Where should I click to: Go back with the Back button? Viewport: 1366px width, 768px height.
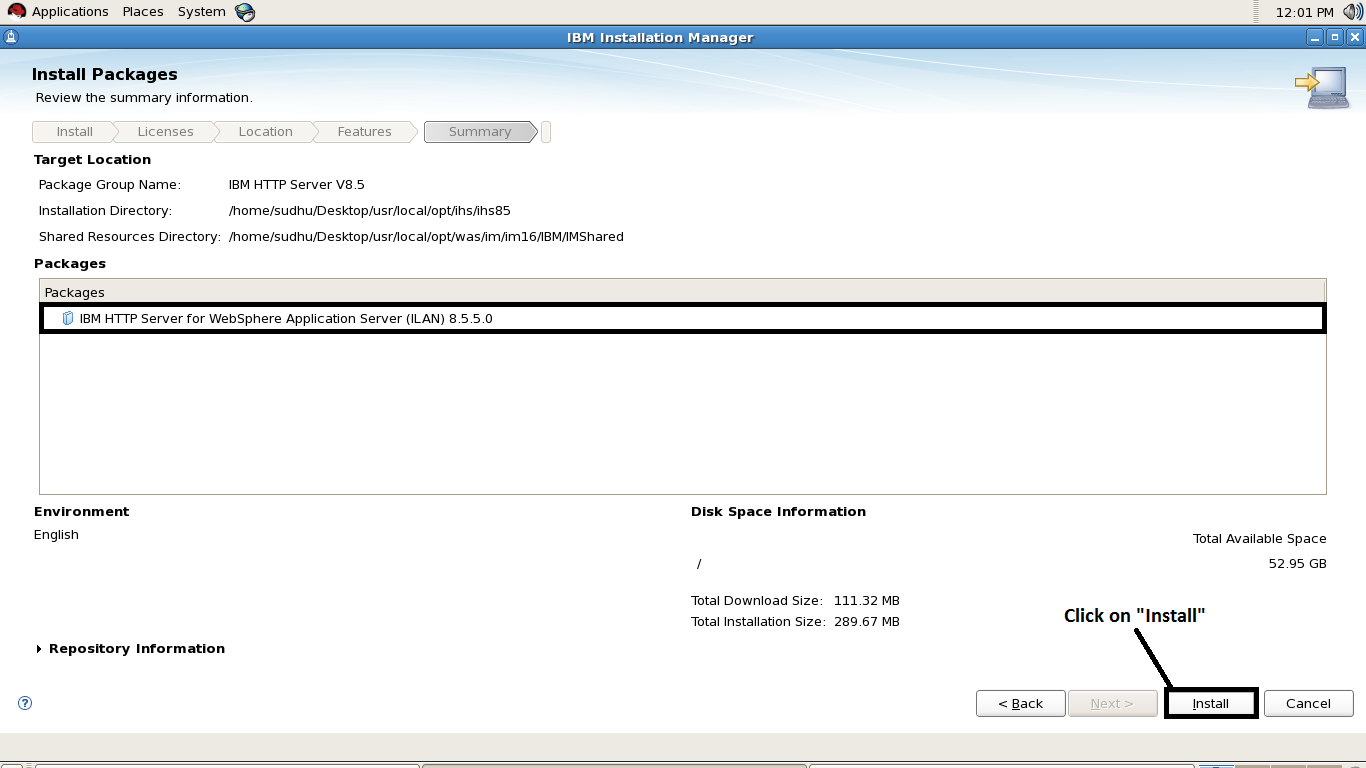[1020, 703]
